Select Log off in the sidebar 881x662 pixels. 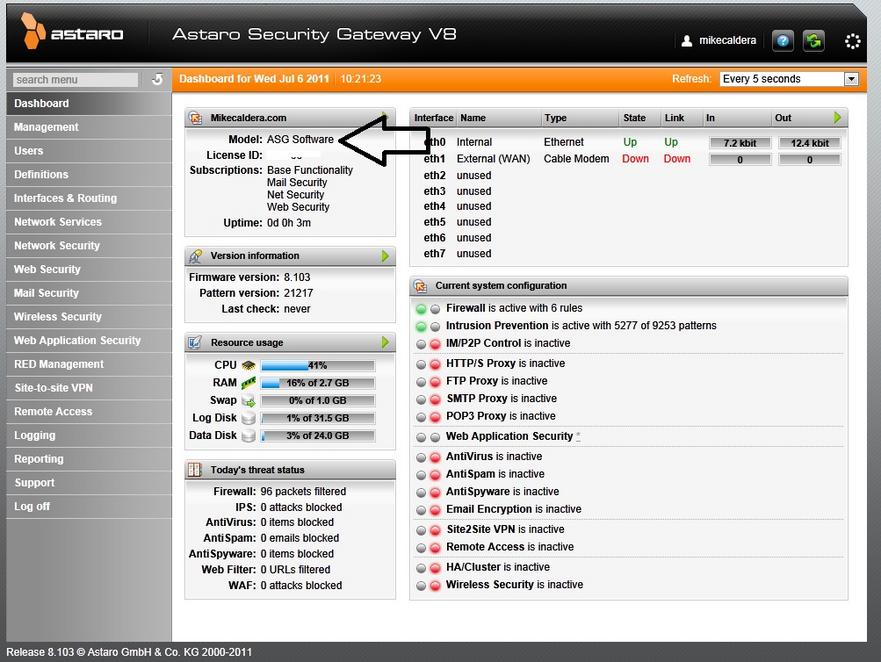point(89,506)
